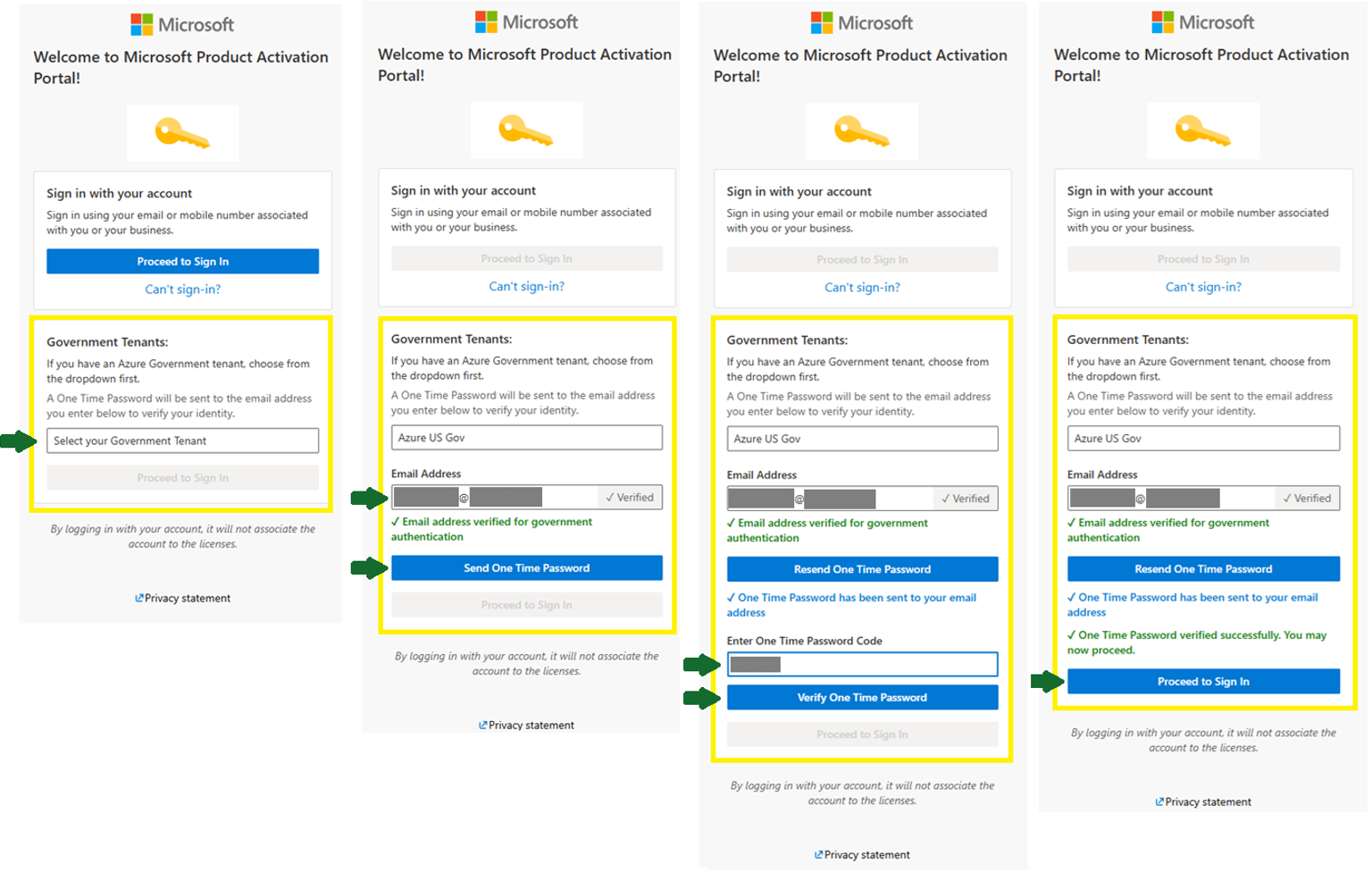This screenshot has height=873, width=1372.
Task: Focus Email Address field in rightmost panel
Action: 1204,498
